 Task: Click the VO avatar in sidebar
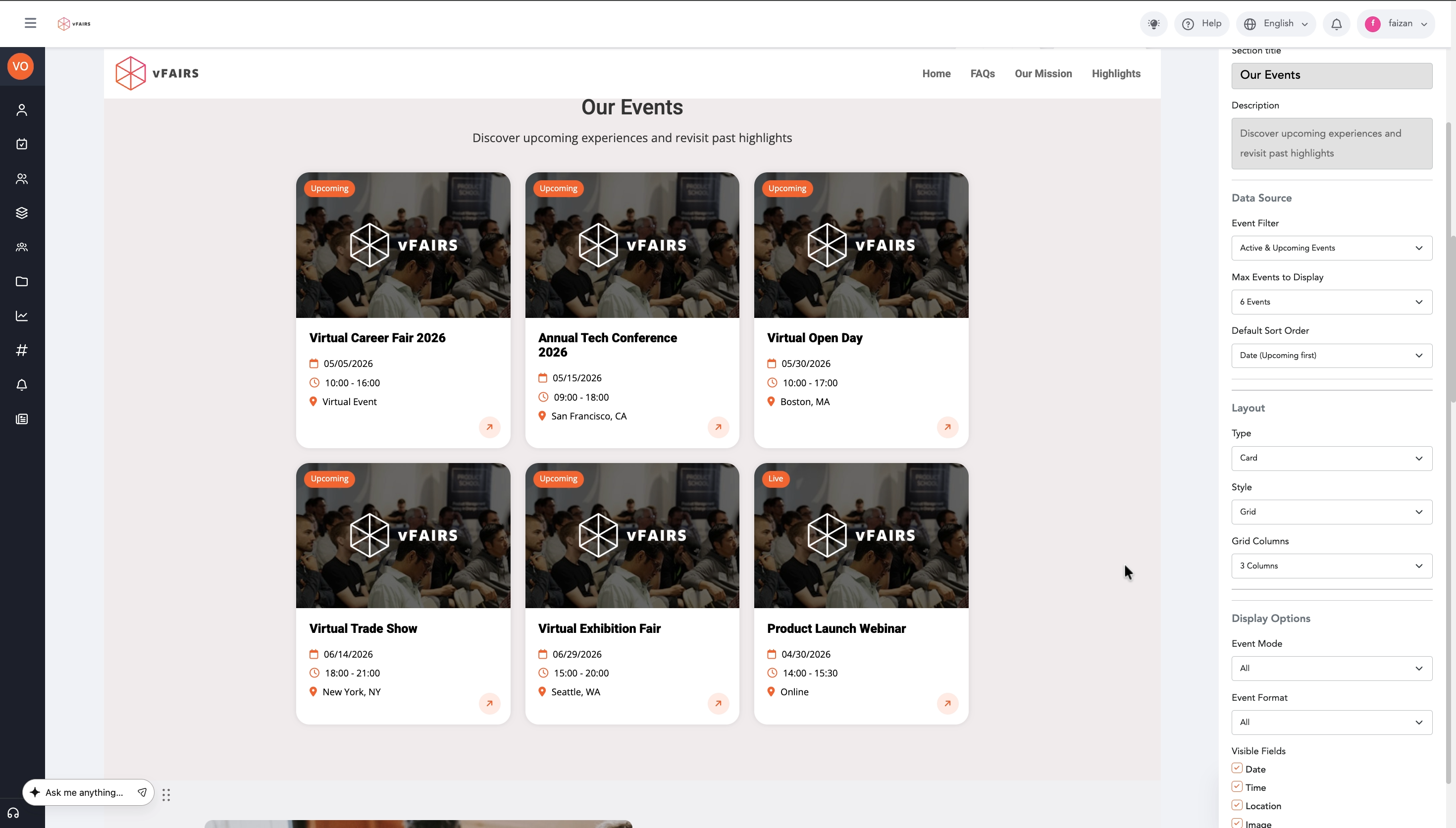[x=20, y=66]
